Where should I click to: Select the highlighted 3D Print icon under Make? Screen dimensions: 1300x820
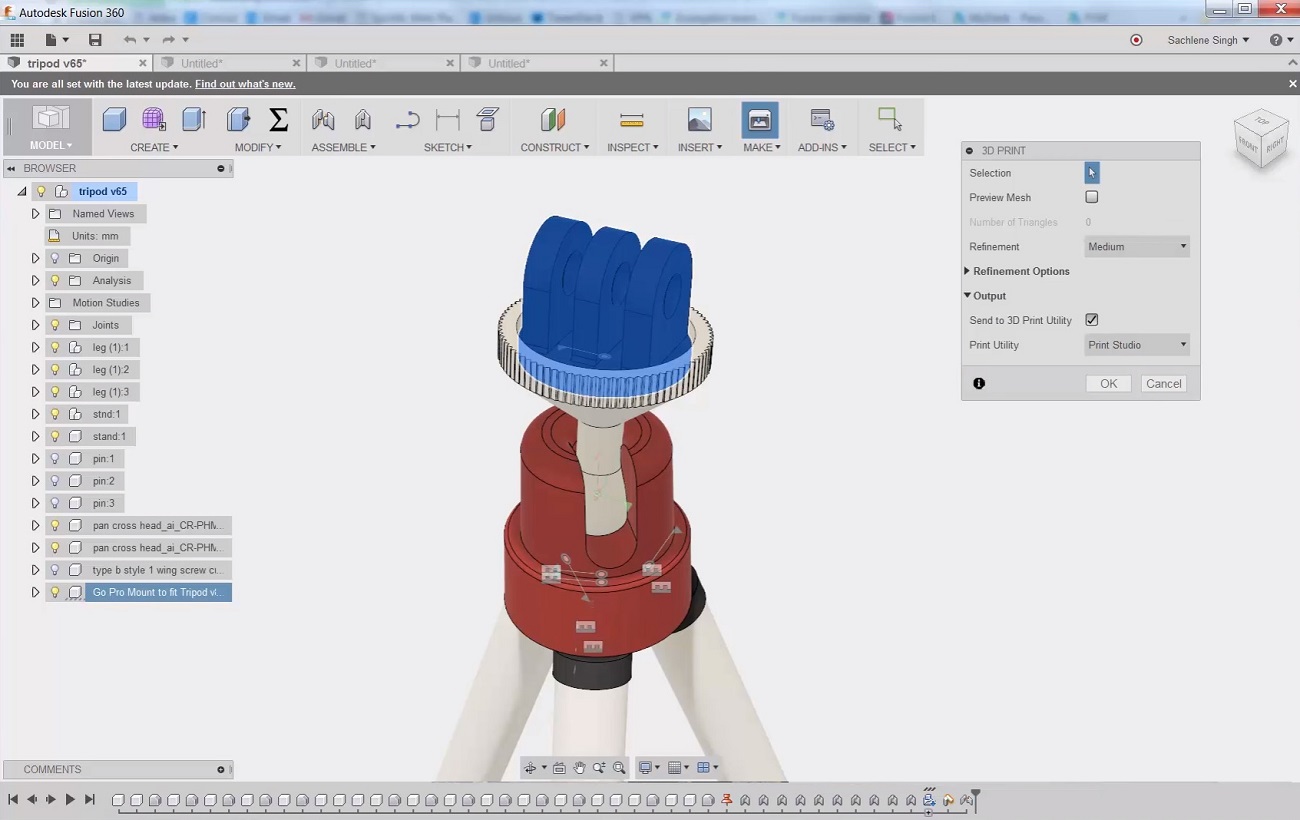760,119
